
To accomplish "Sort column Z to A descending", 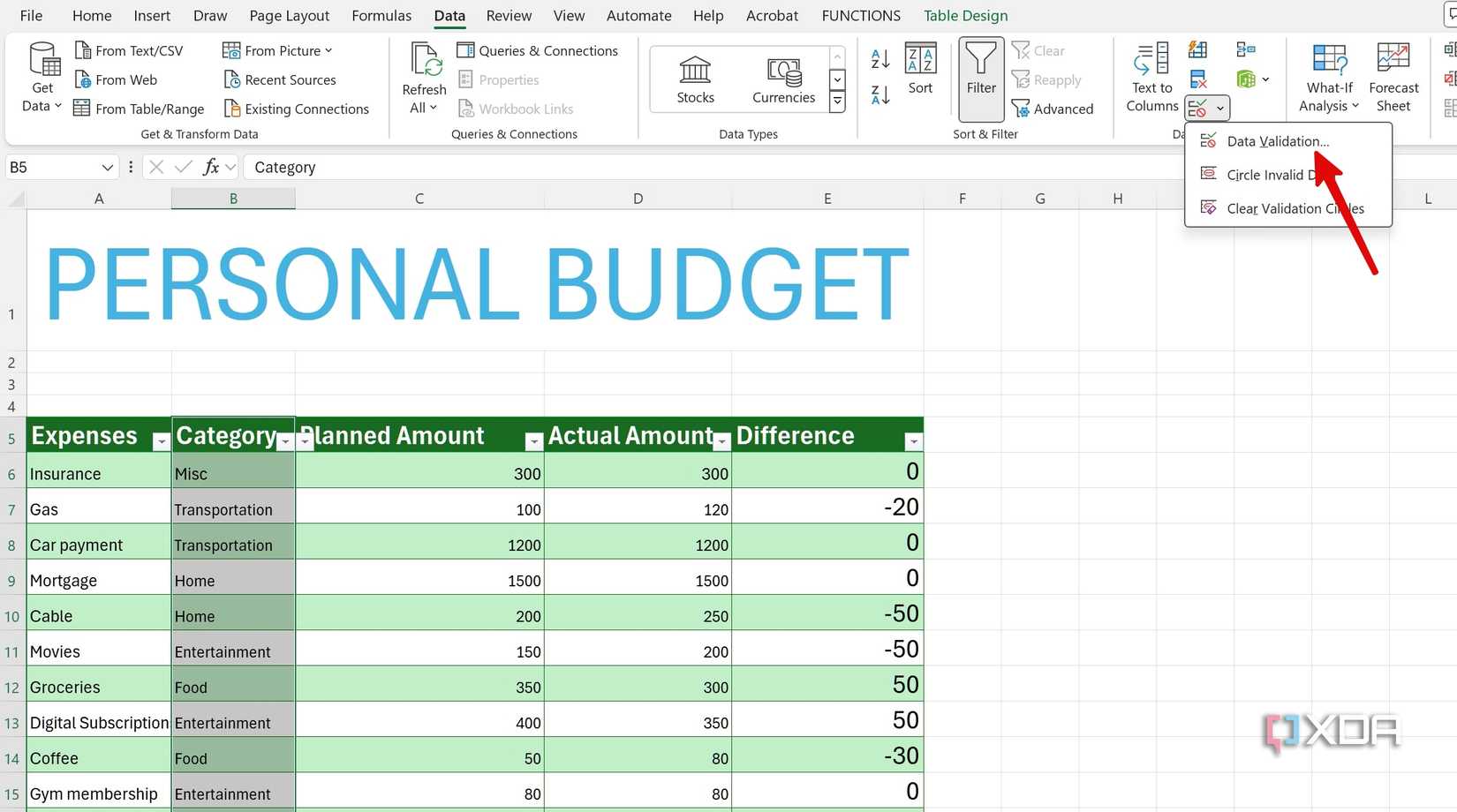I will click(x=880, y=94).
